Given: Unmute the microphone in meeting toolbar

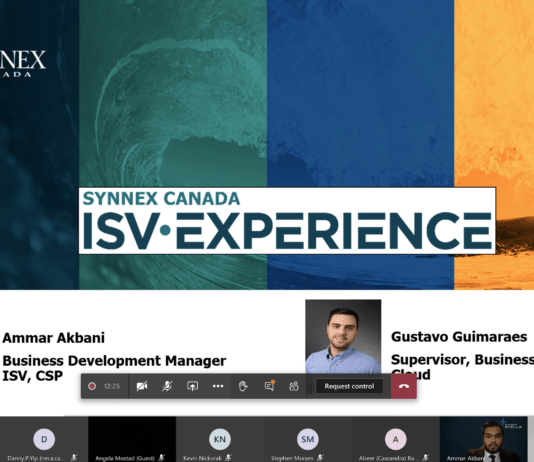Looking at the screenshot, I should point(167,386).
